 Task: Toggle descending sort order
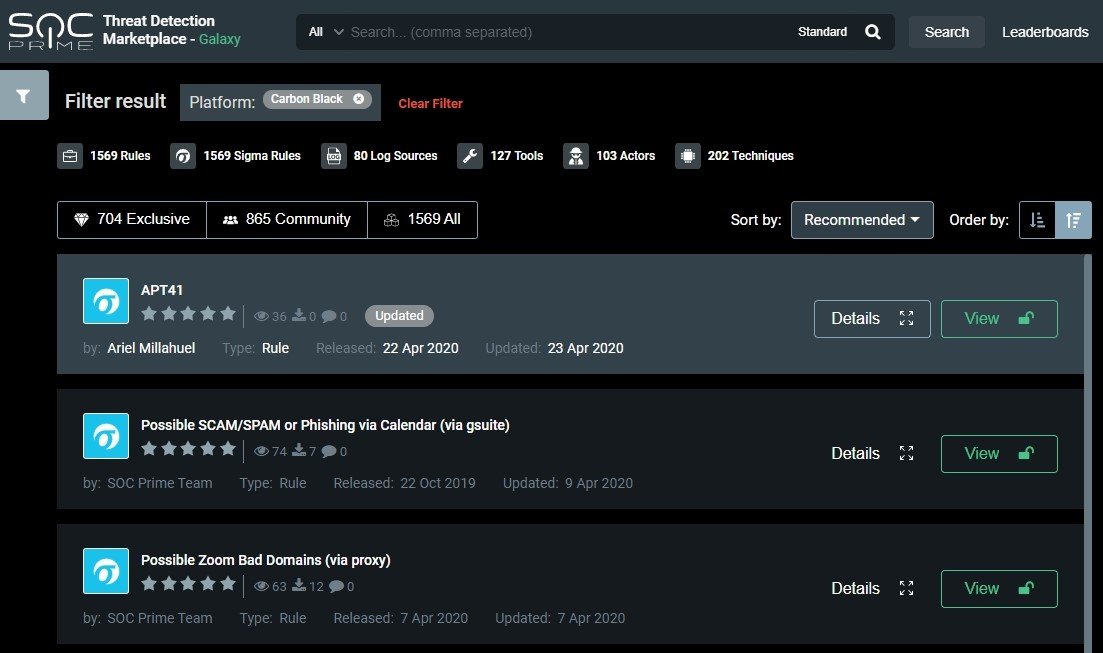[1073, 220]
